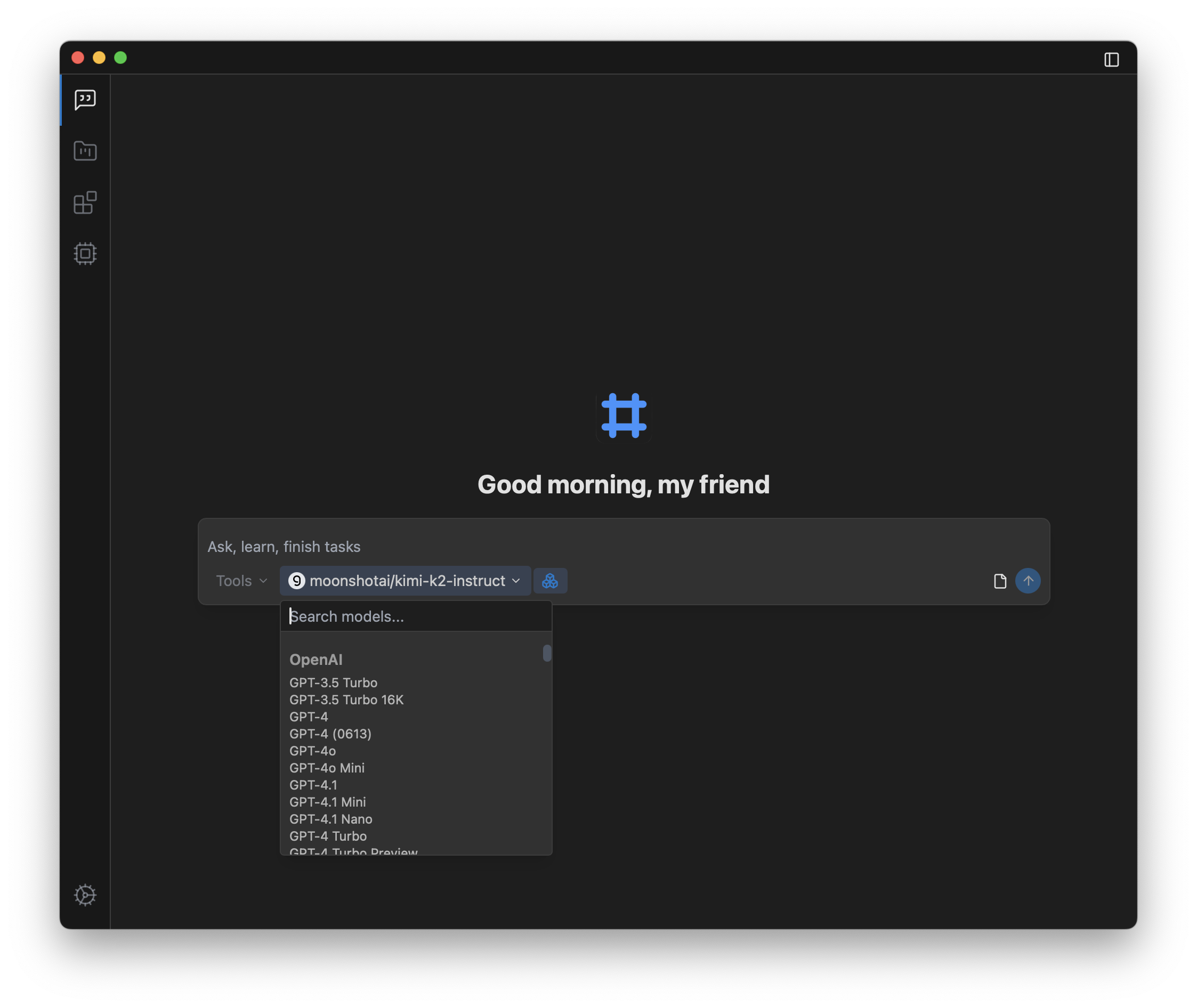The height and width of the screenshot is (1008, 1197).
Task: Collapse the moonshotai/kimi-k2-instruct model selector
Action: (x=405, y=581)
